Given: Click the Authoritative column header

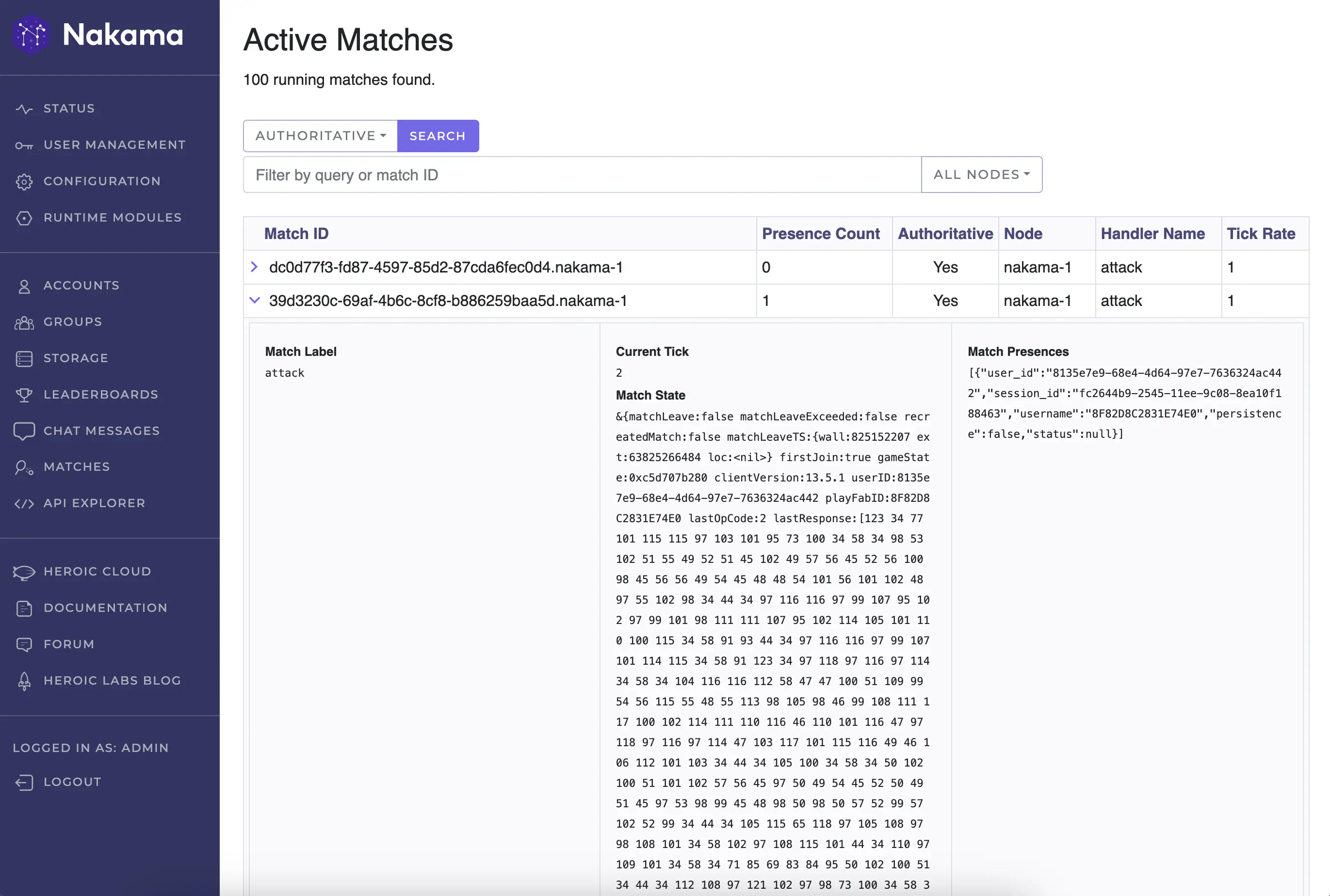Looking at the screenshot, I should [945, 234].
